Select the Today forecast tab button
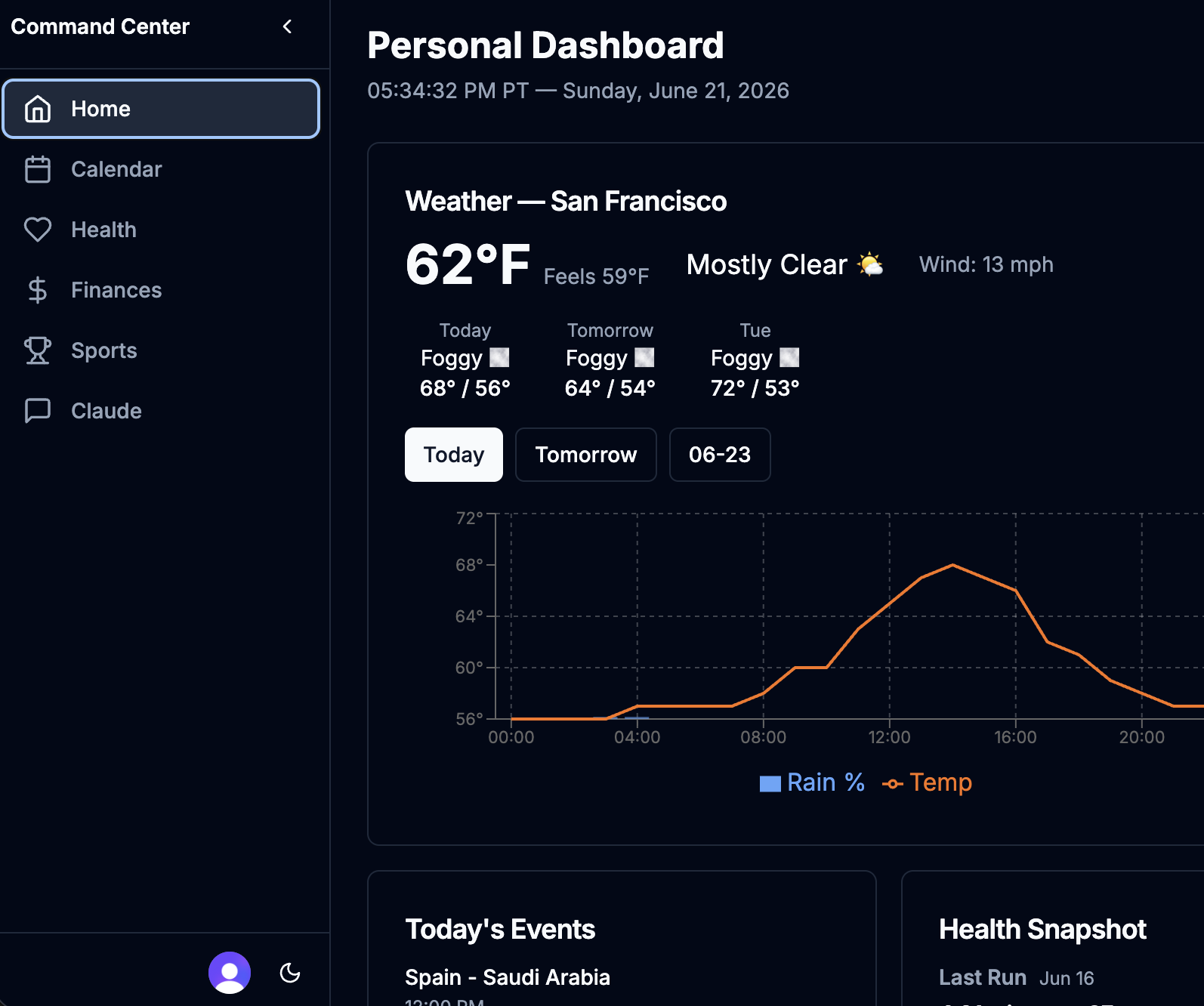 [454, 455]
